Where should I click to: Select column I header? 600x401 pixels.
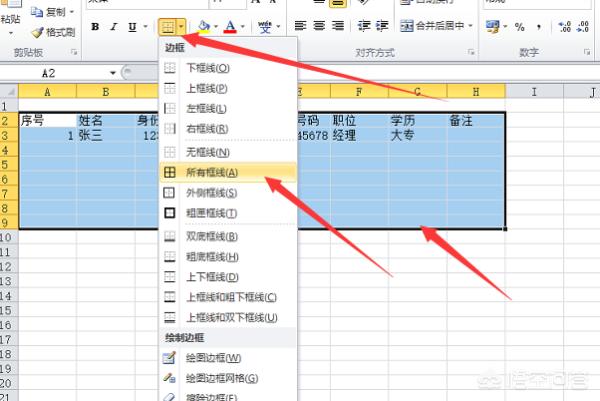(534, 92)
